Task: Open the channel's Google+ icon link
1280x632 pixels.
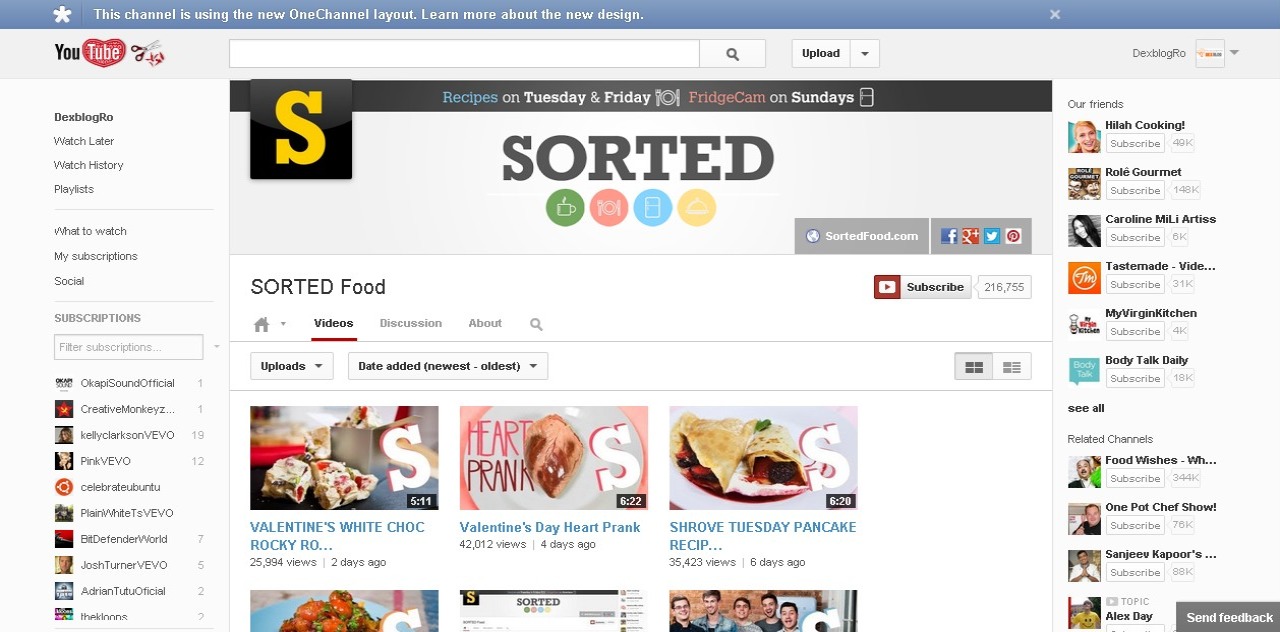Action: point(970,236)
